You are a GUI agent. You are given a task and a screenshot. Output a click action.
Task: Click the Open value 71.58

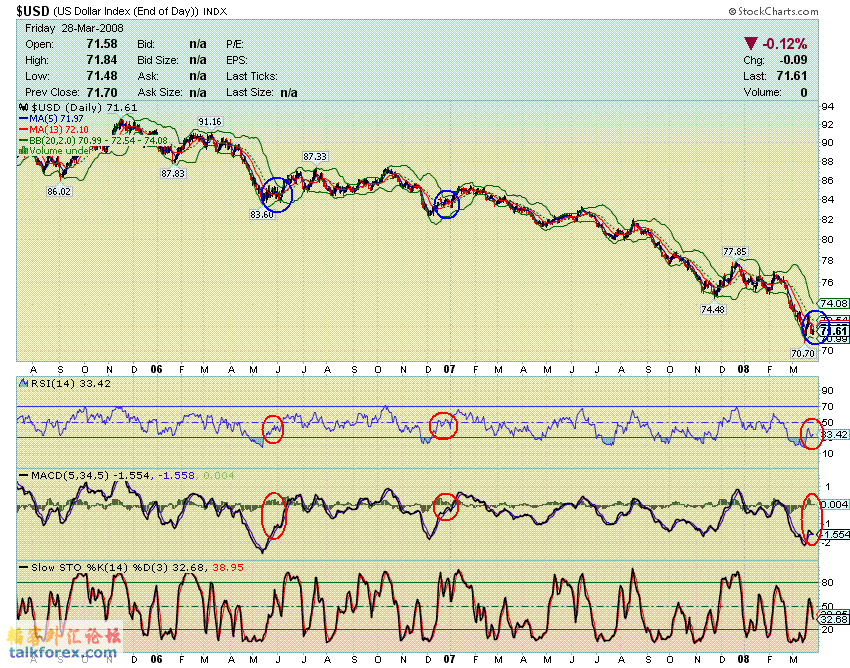coord(102,44)
